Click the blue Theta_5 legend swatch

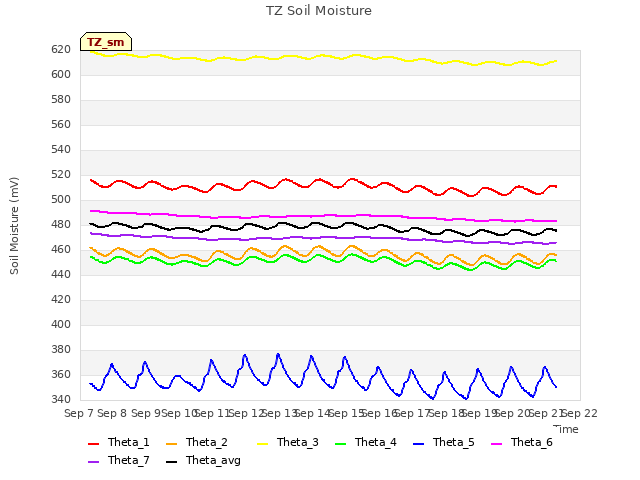pyautogui.click(x=418, y=444)
